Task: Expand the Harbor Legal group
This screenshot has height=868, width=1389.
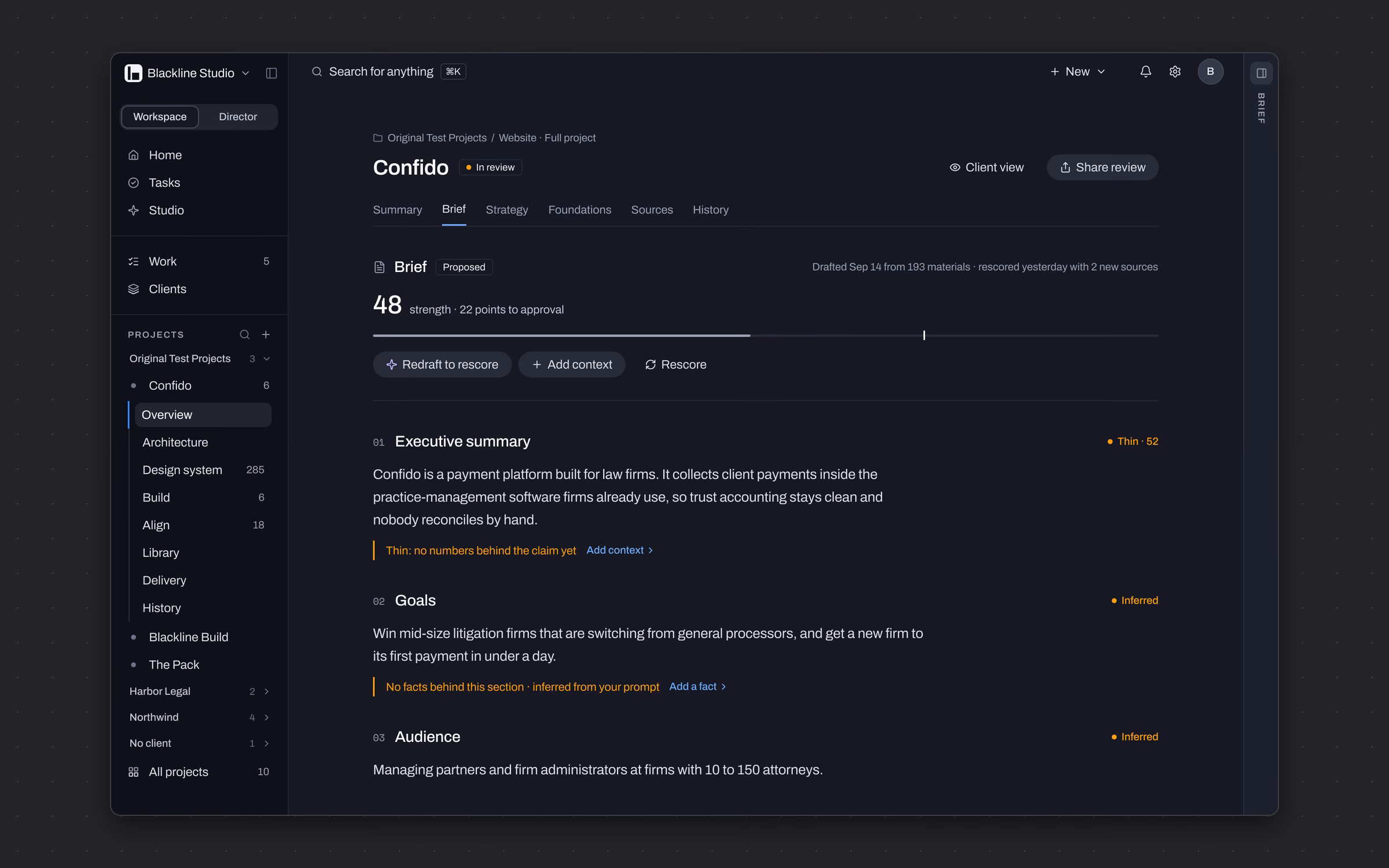Action: tap(267, 692)
